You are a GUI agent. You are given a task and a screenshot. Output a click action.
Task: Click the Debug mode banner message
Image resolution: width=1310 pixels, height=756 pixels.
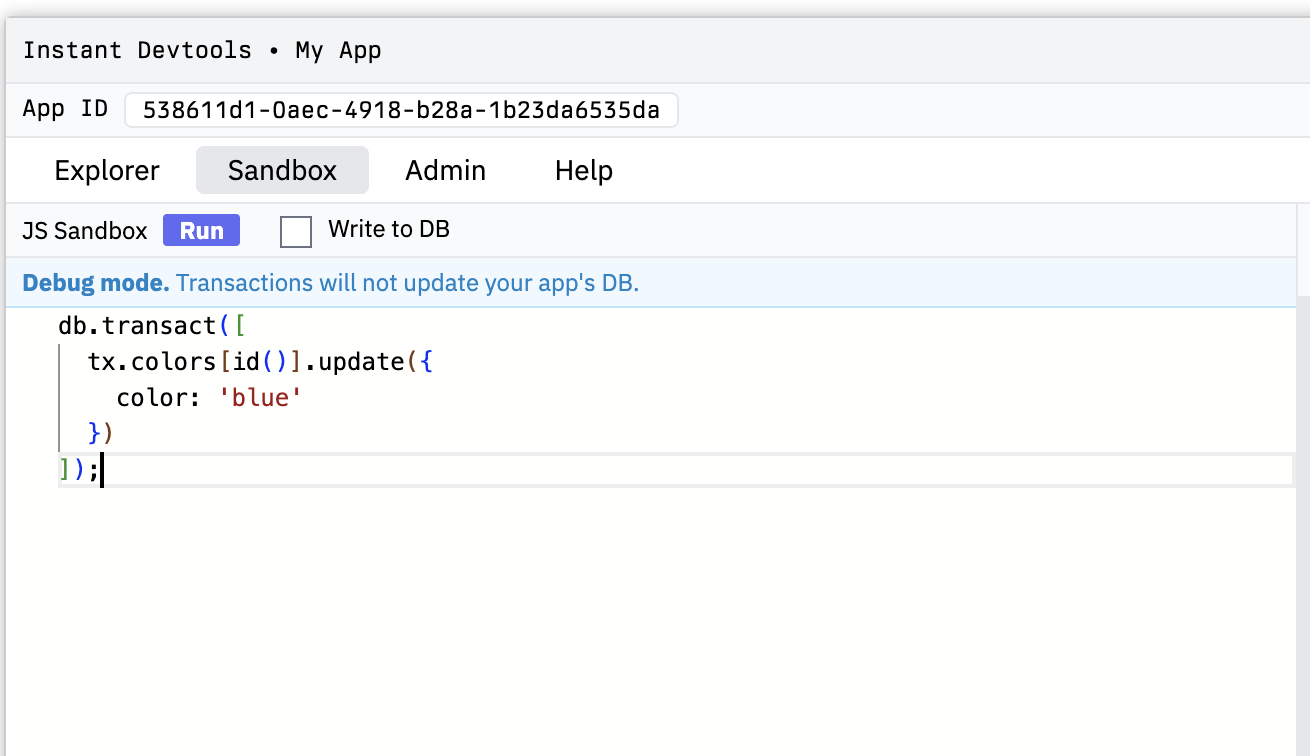[x=330, y=283]
